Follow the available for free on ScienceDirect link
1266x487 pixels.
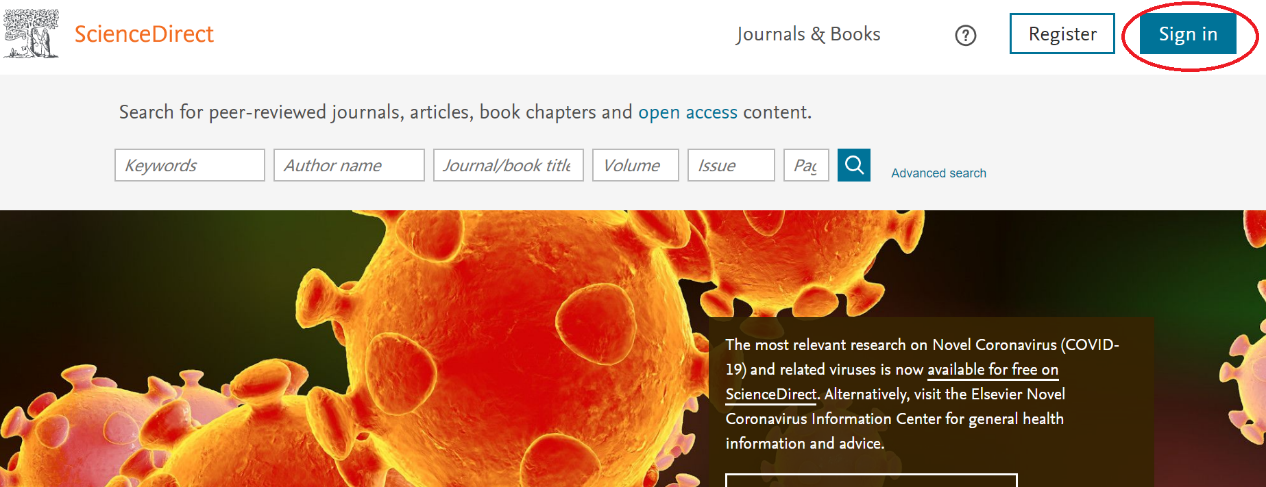pos(992,370)
